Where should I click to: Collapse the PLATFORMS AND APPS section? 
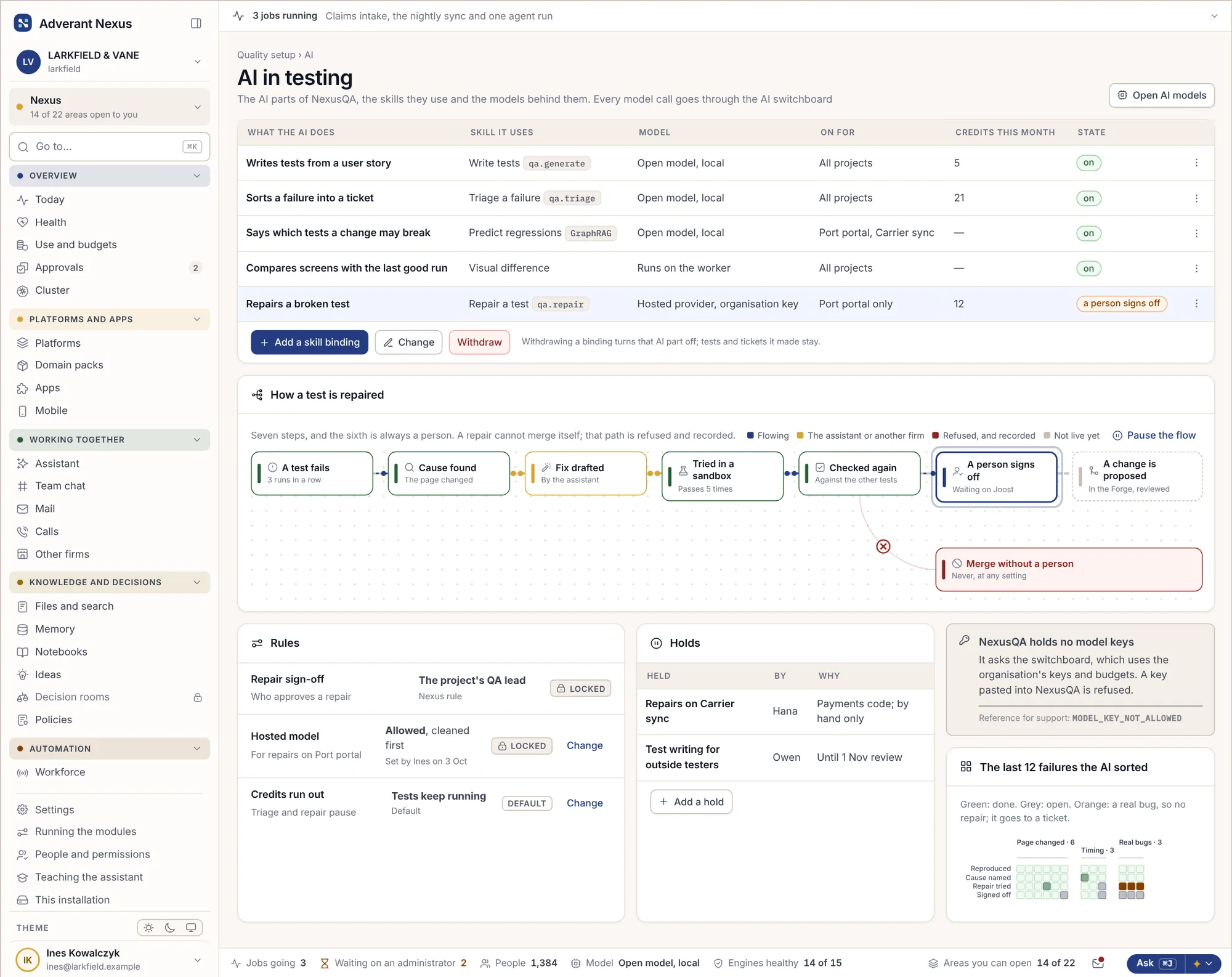[110, 319]
